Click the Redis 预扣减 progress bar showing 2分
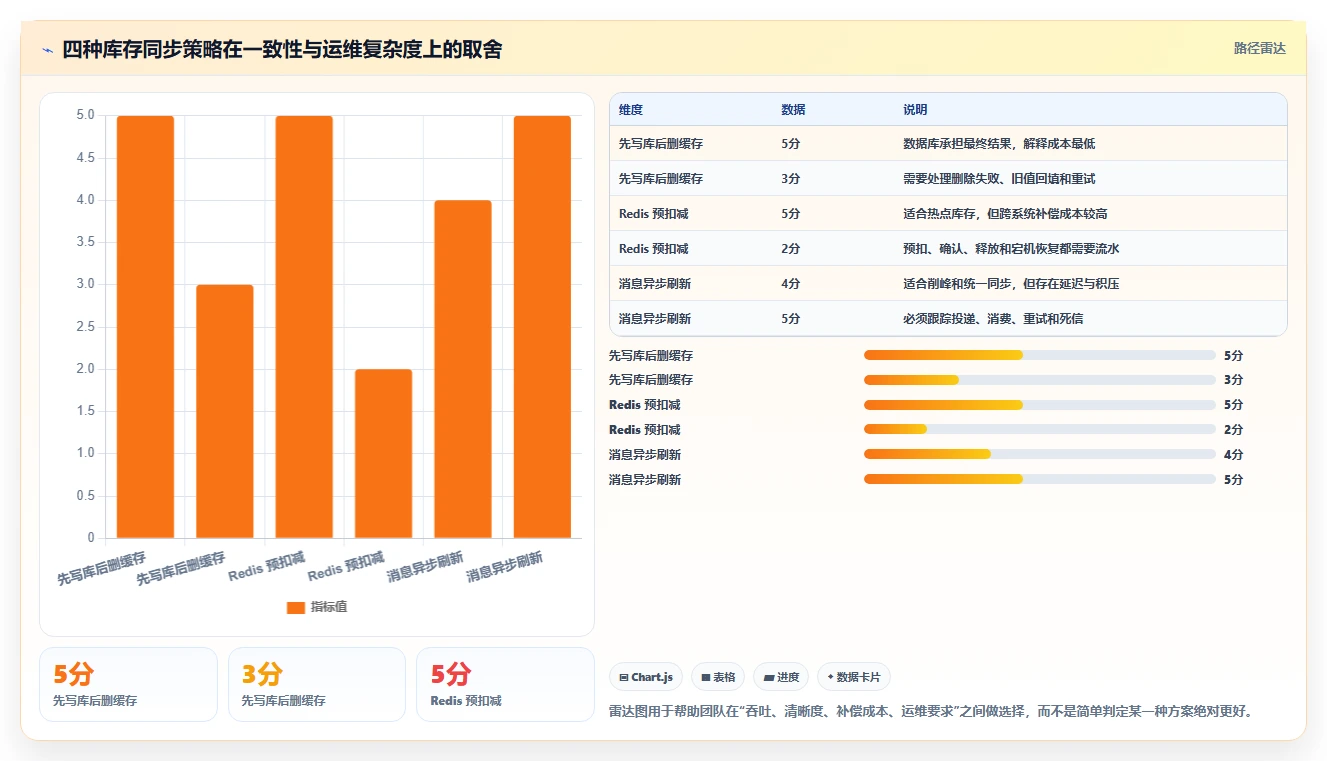Viewport: 1327px width, 761px height. pyautogui.click(x=1040, y=430)
